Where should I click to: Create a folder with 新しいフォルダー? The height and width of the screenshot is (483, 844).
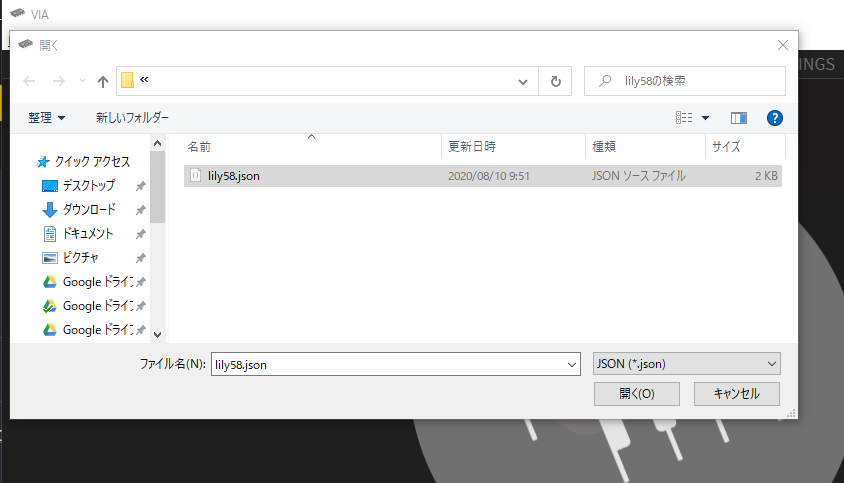(132, 117)
